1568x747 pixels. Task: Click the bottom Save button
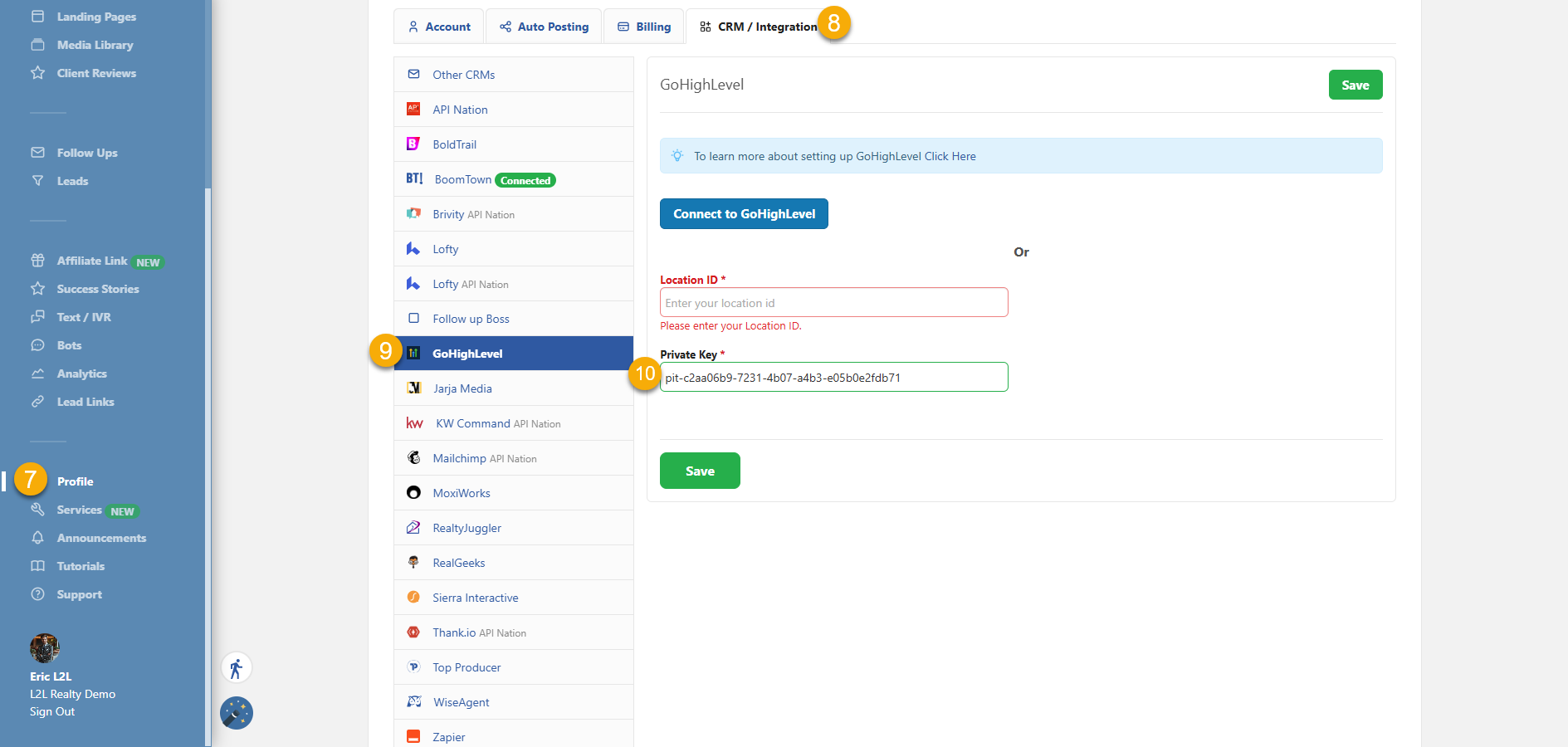tap(700, 471)
